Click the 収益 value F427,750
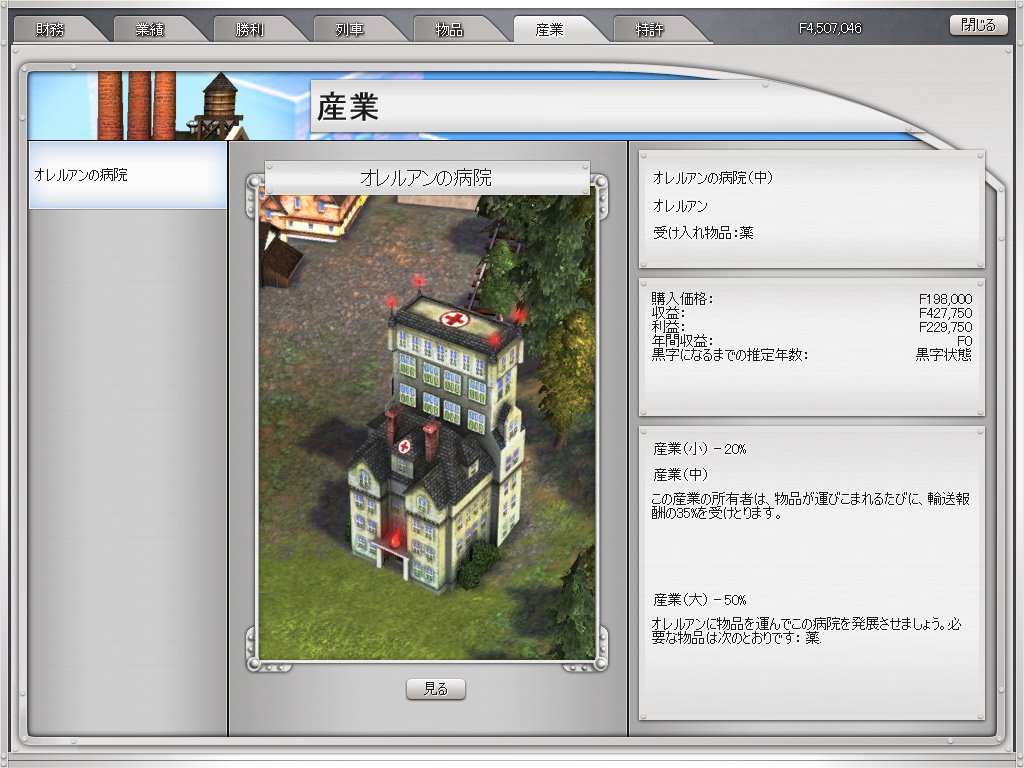The height and width of the screenshot is (768, 1024). (944, 313)
